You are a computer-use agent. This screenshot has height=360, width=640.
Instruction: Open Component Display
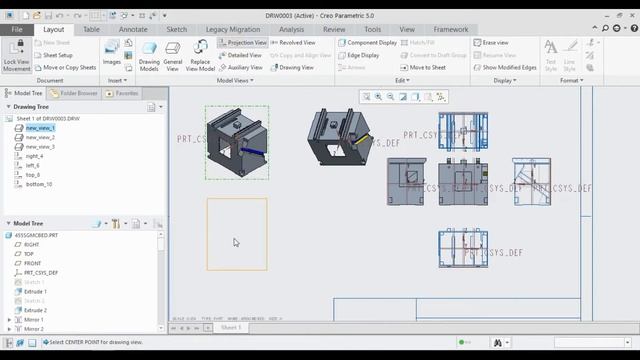367,42
